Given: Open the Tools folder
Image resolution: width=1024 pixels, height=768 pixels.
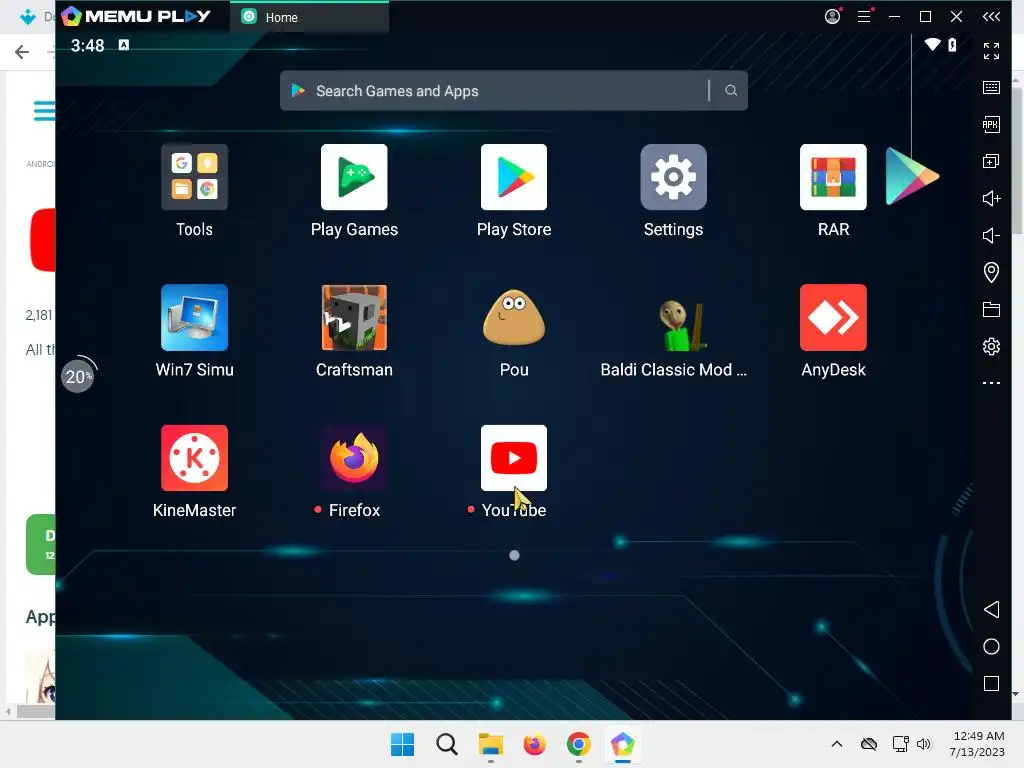Looking at the screenshot, I should click(194, 177).
